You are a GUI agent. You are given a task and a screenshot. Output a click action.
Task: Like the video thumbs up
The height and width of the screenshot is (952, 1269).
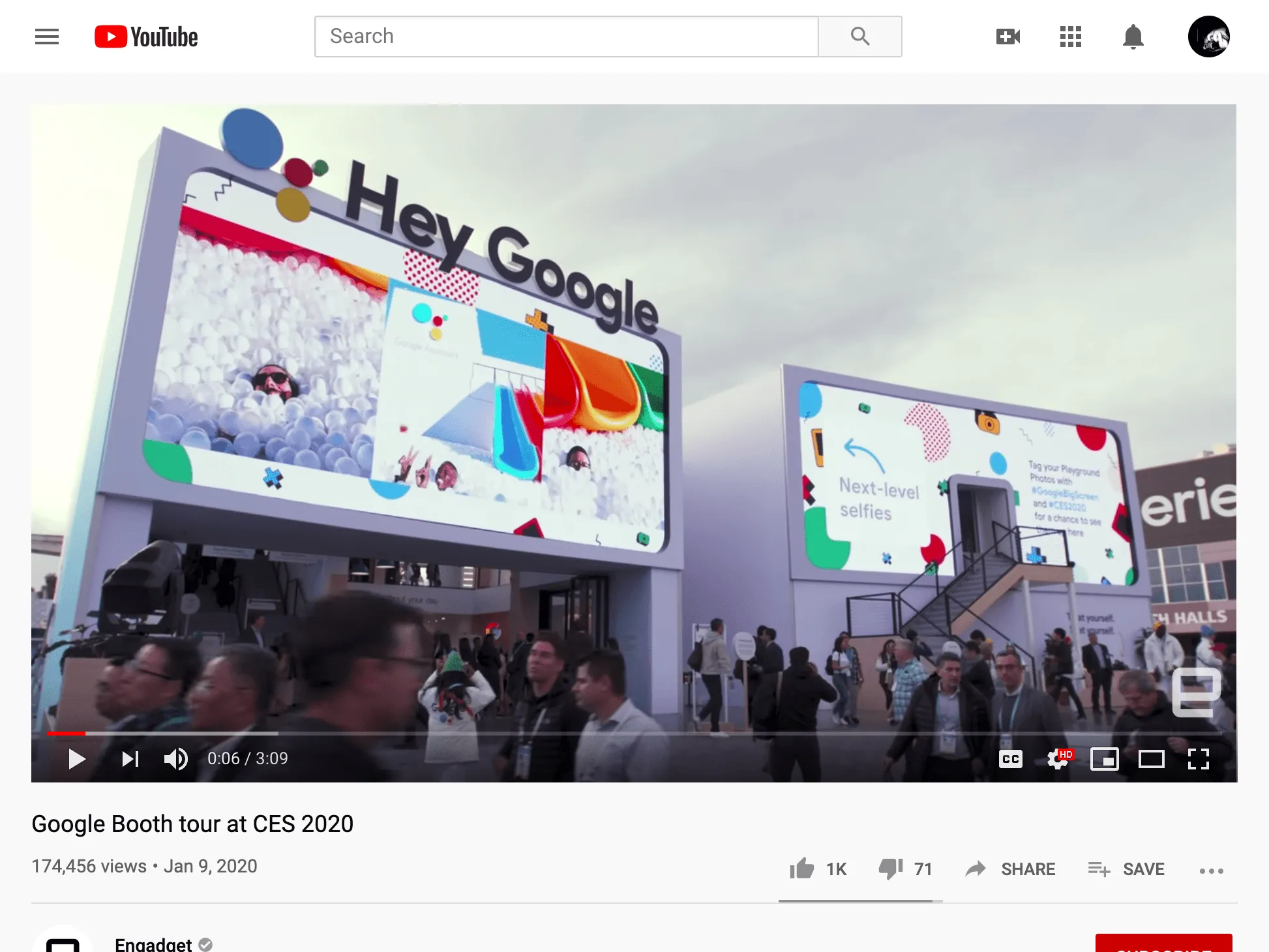pos(818,869)
